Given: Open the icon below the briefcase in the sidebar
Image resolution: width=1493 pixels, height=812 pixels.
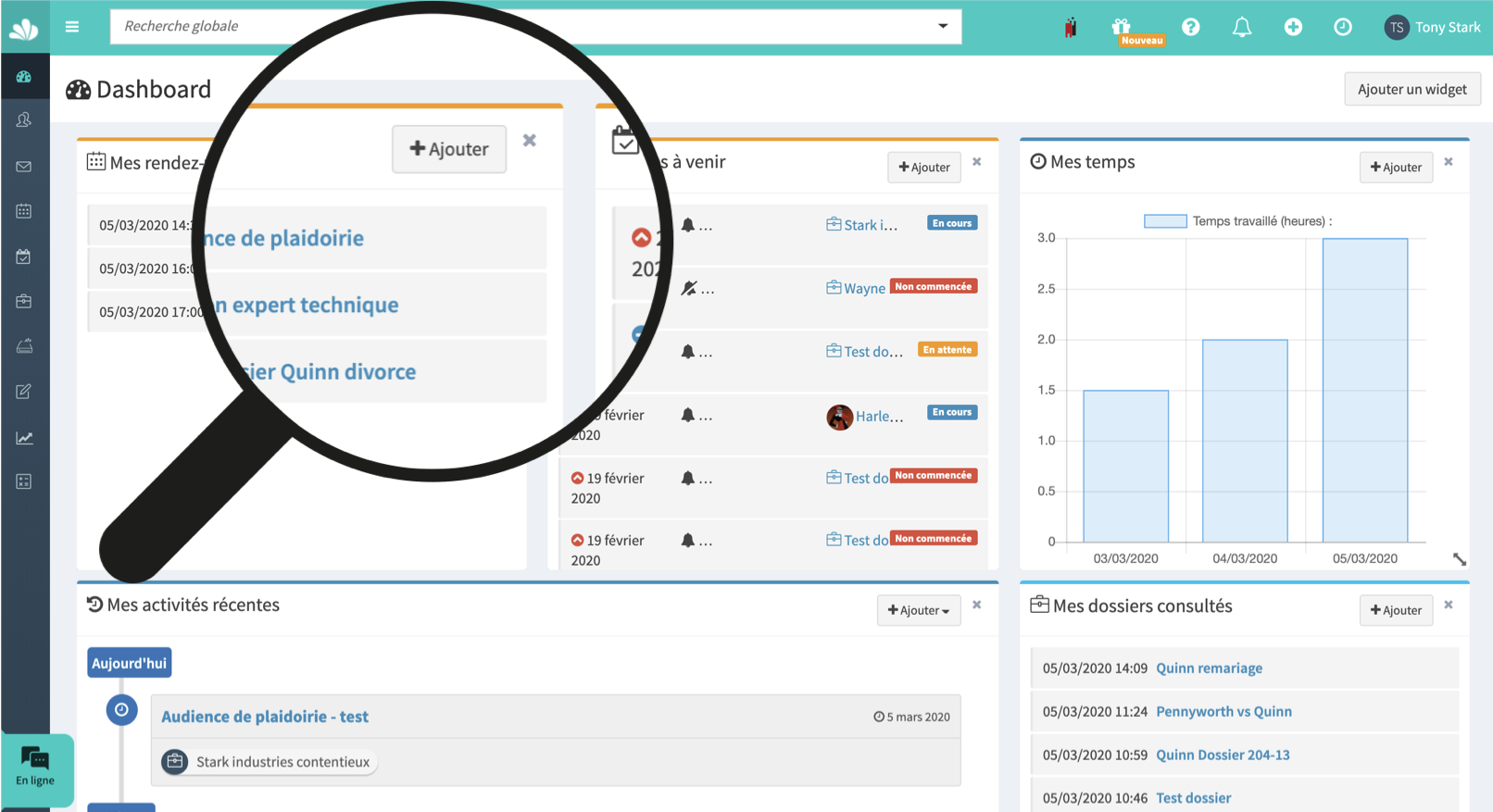Looking at the screenshot, I should pyautogui.click(x=24, y=346).
